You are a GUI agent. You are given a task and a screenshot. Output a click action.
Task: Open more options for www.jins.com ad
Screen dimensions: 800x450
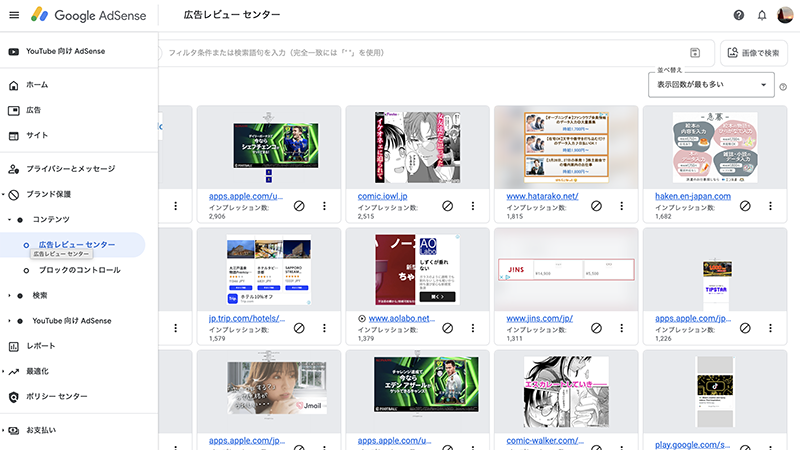tap(621, 328)
